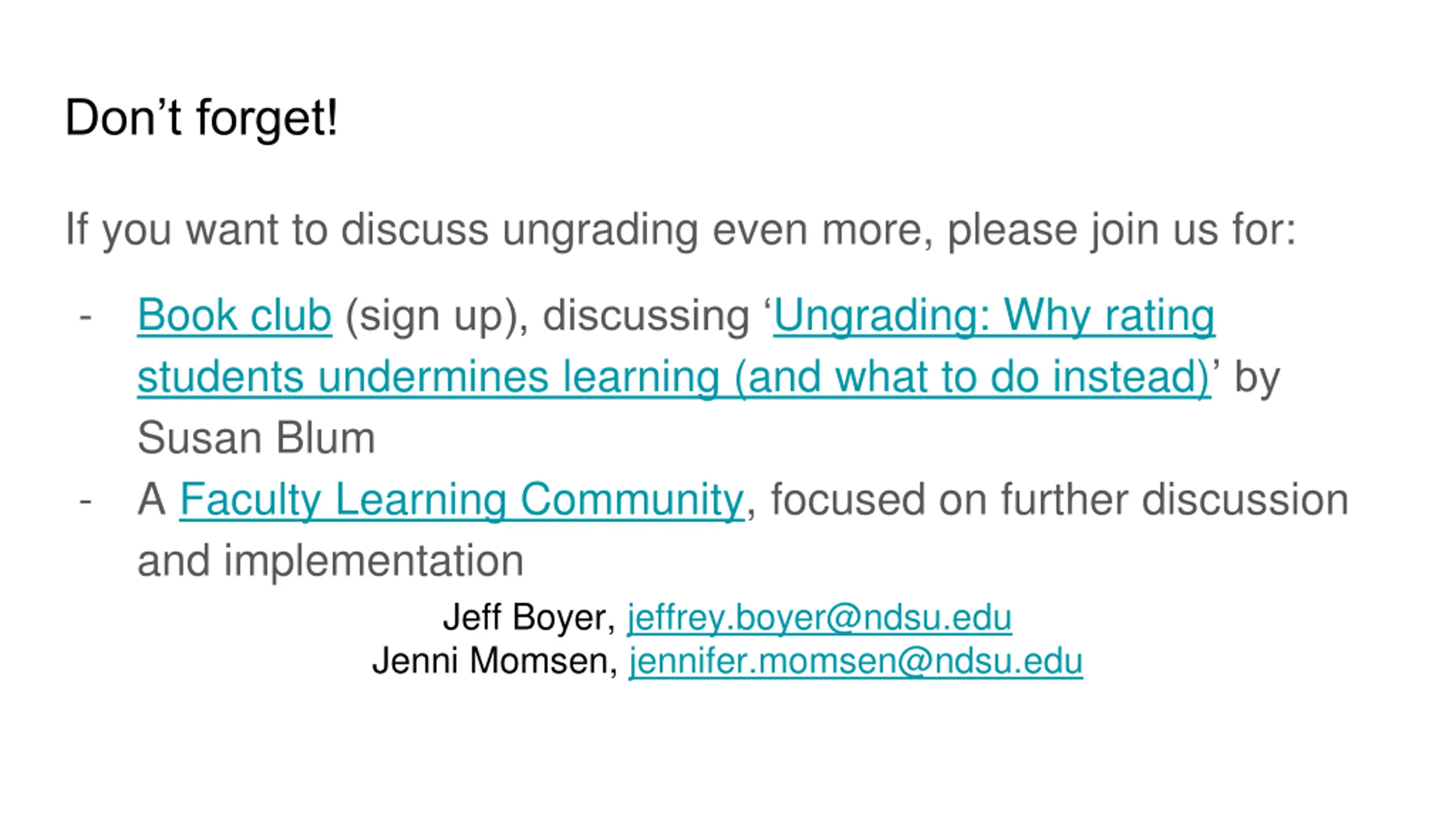Click the word 'by' after book title

click(x=1257, y=378)
